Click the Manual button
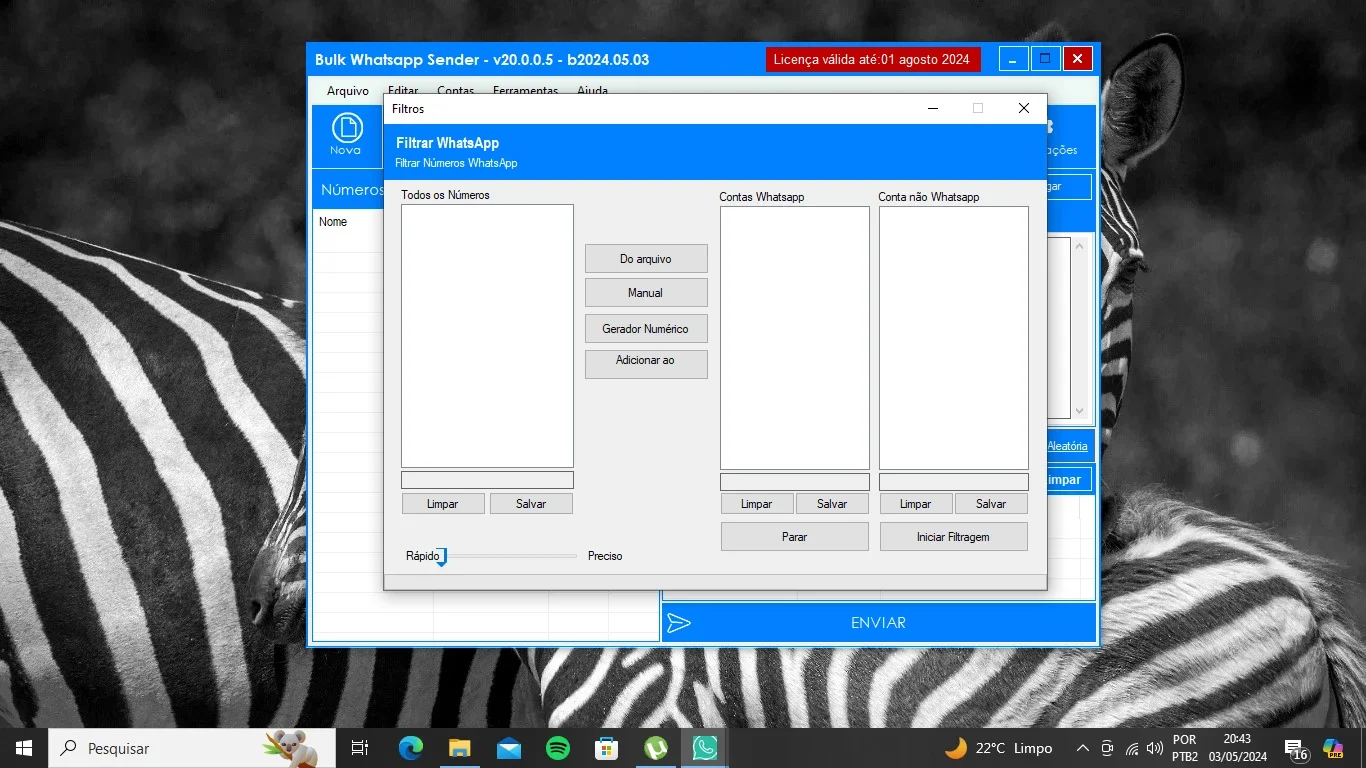Image resolution: width=1366 pixels, height=768 pixels. pos(646,293)
